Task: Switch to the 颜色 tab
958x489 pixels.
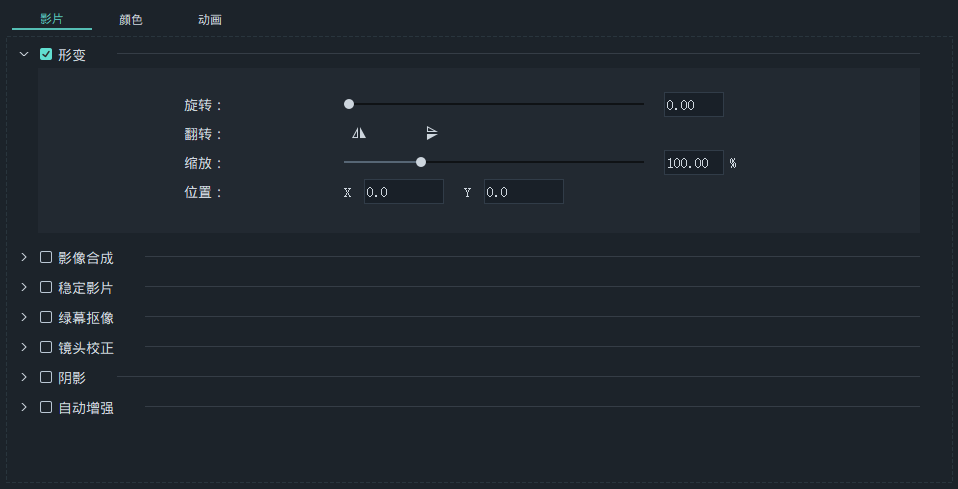Action: [131, 20]
